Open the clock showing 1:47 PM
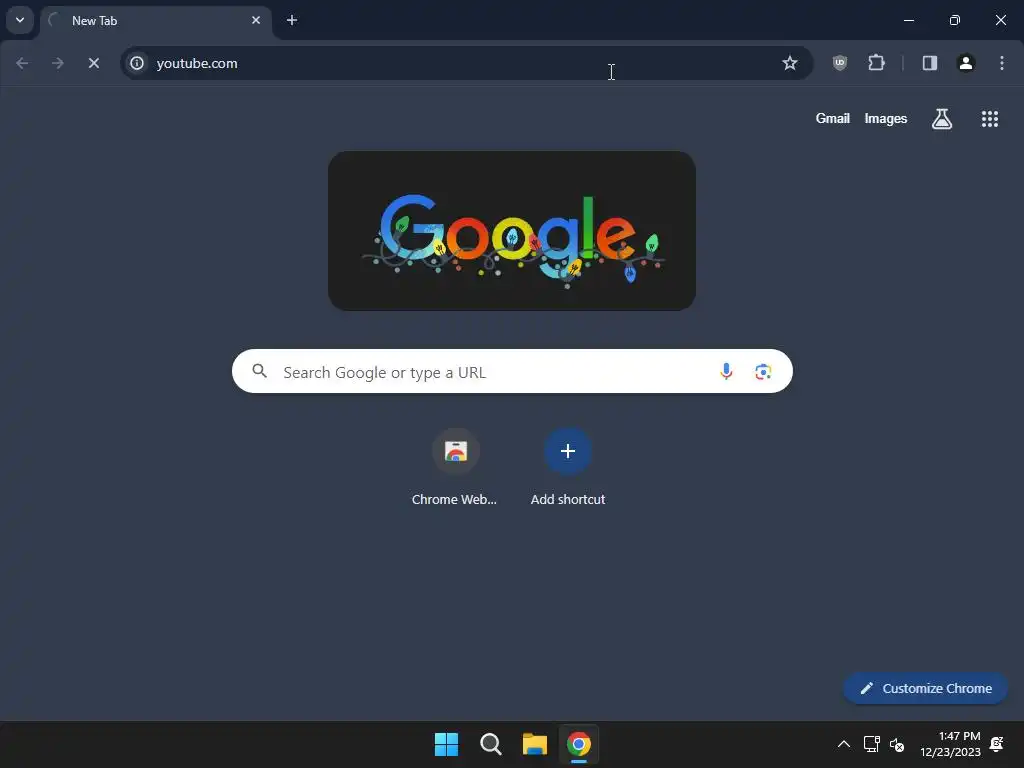Viewport: 1024px width, 768px height. point(950,744)
